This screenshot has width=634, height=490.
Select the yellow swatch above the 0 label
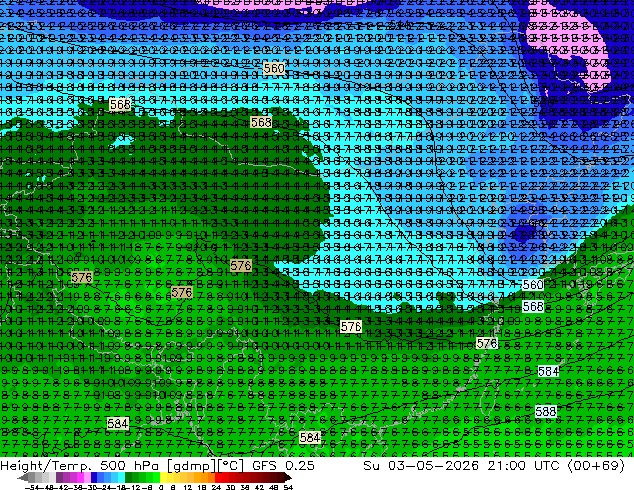pos(163,478)
